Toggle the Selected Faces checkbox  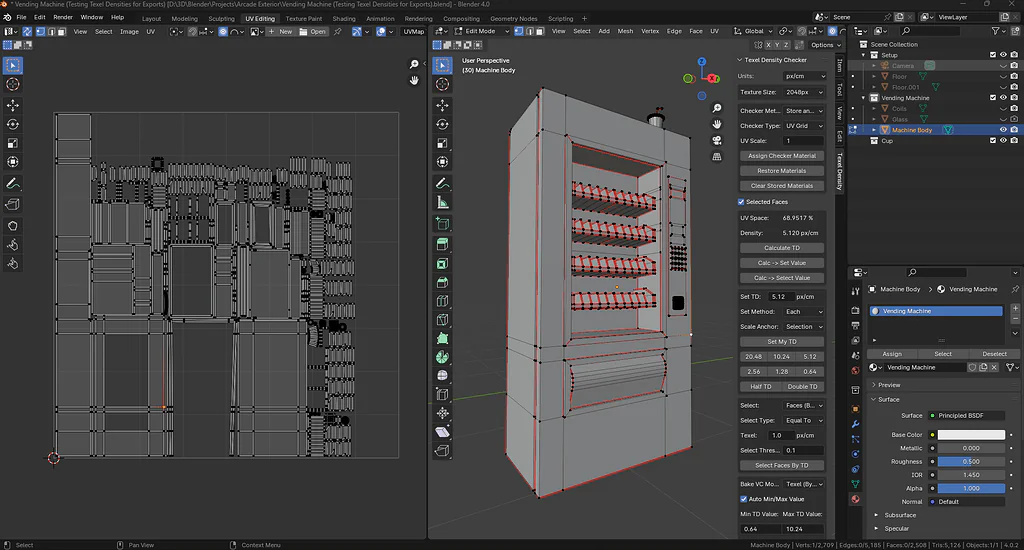pyautogui.click(x=741, y=202)
